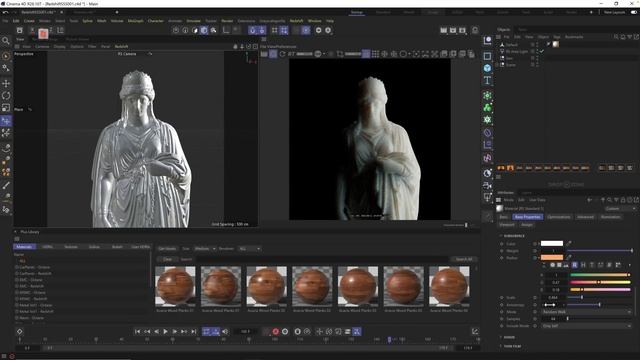Expand the Sheen section
The image size is (640, 360).
point(501,337)
